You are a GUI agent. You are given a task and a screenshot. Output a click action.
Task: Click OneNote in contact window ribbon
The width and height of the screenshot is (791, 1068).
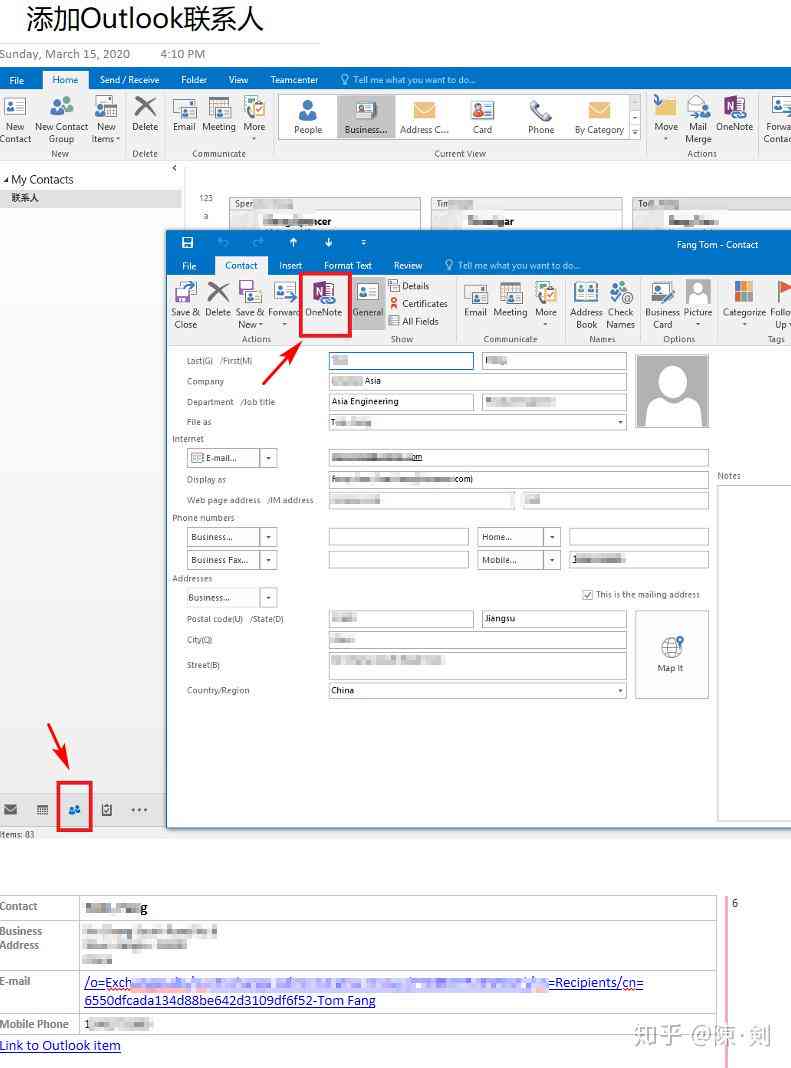(324, 299)
